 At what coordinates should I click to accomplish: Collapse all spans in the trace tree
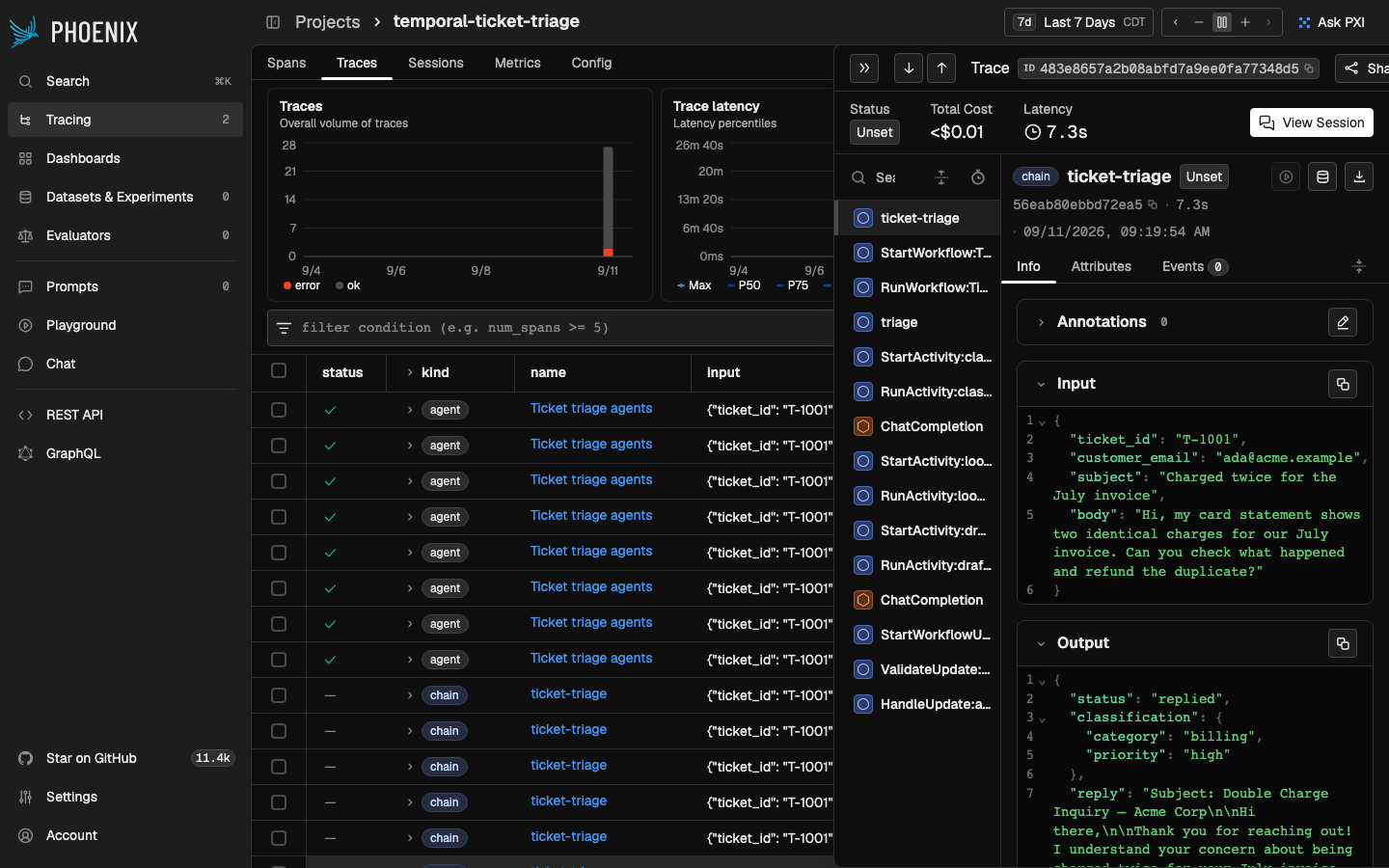pos(941,177)
